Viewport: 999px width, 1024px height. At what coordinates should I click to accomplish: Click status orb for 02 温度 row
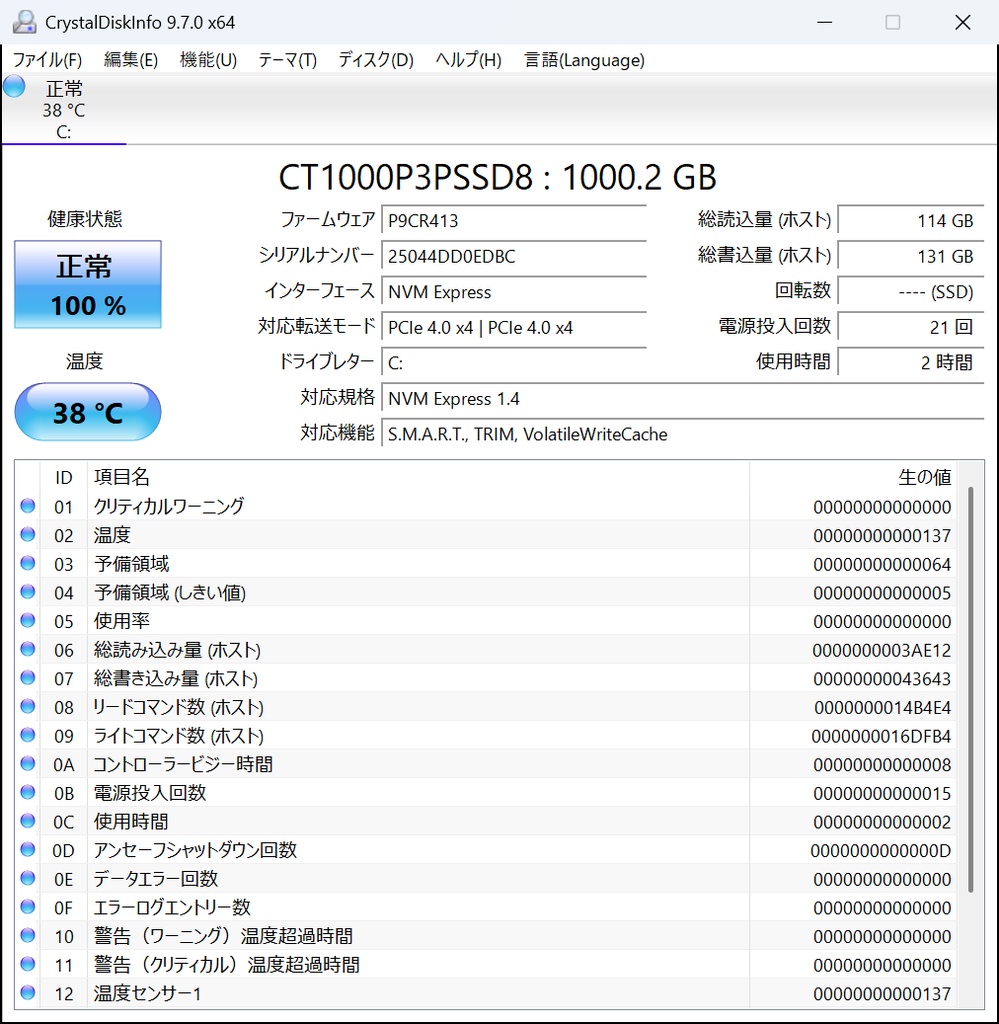pyautogui.click(x=27, y=534)
